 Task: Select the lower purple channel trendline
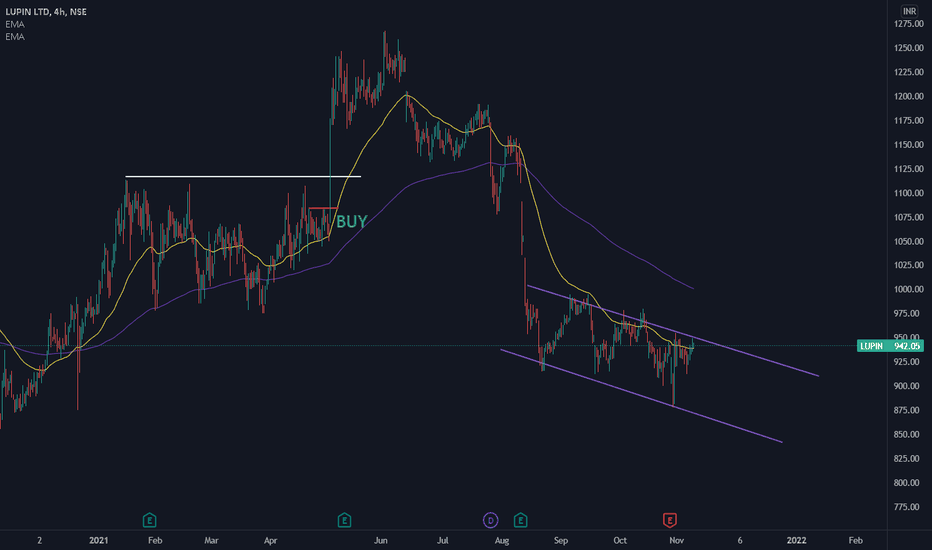coord(641,396)
